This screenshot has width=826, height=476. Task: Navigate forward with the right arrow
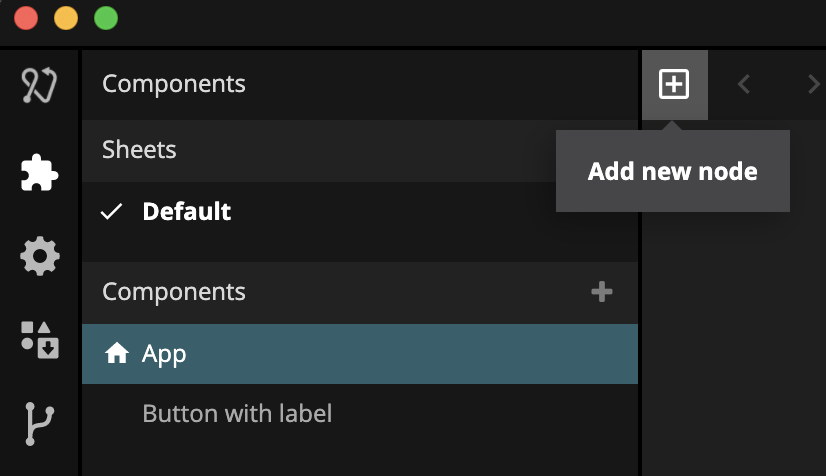[x=813, y=85]
